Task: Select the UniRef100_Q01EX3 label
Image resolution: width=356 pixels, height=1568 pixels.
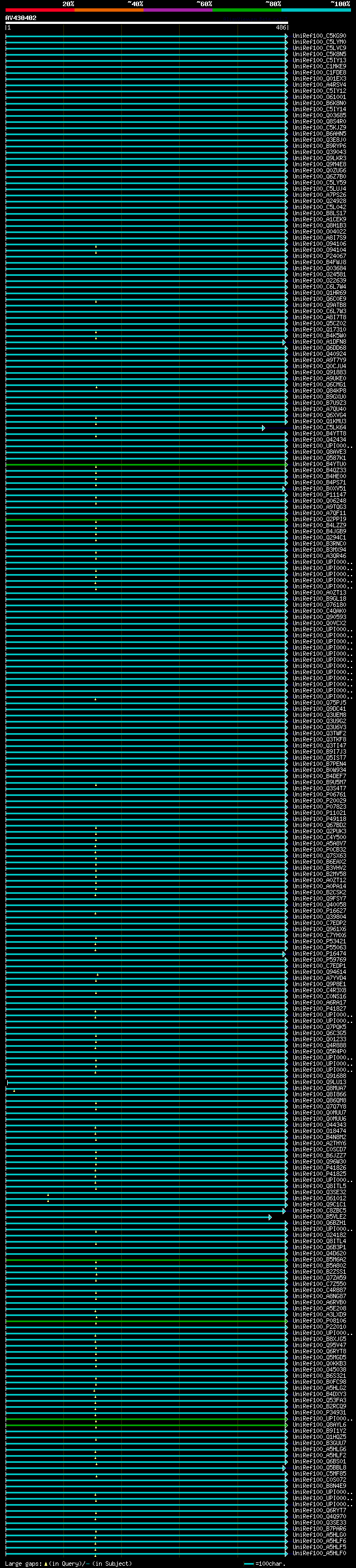Action: tap(319, 78)
